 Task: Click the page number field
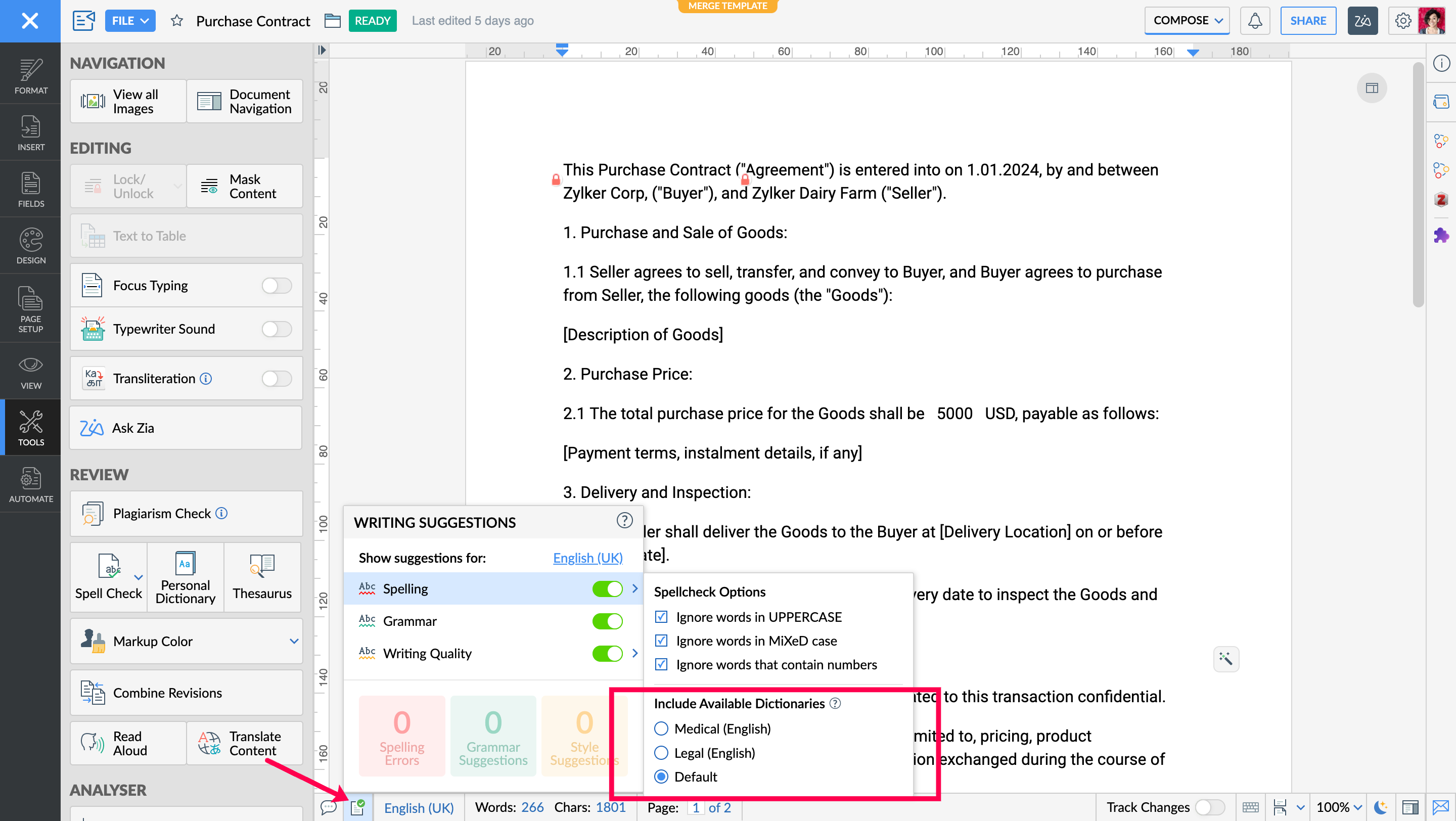[696, 807]
